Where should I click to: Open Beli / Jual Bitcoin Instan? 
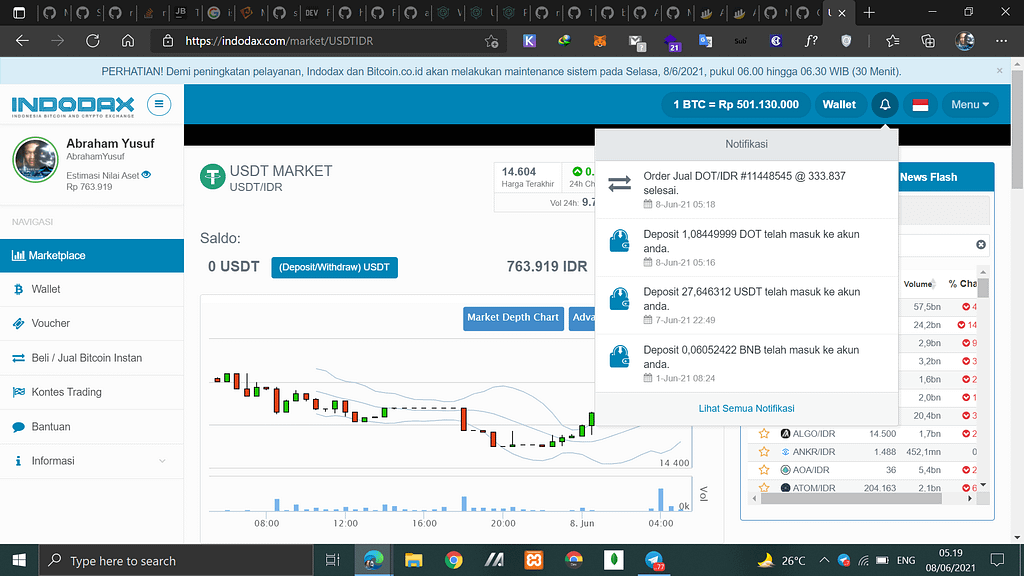[92, 358]
